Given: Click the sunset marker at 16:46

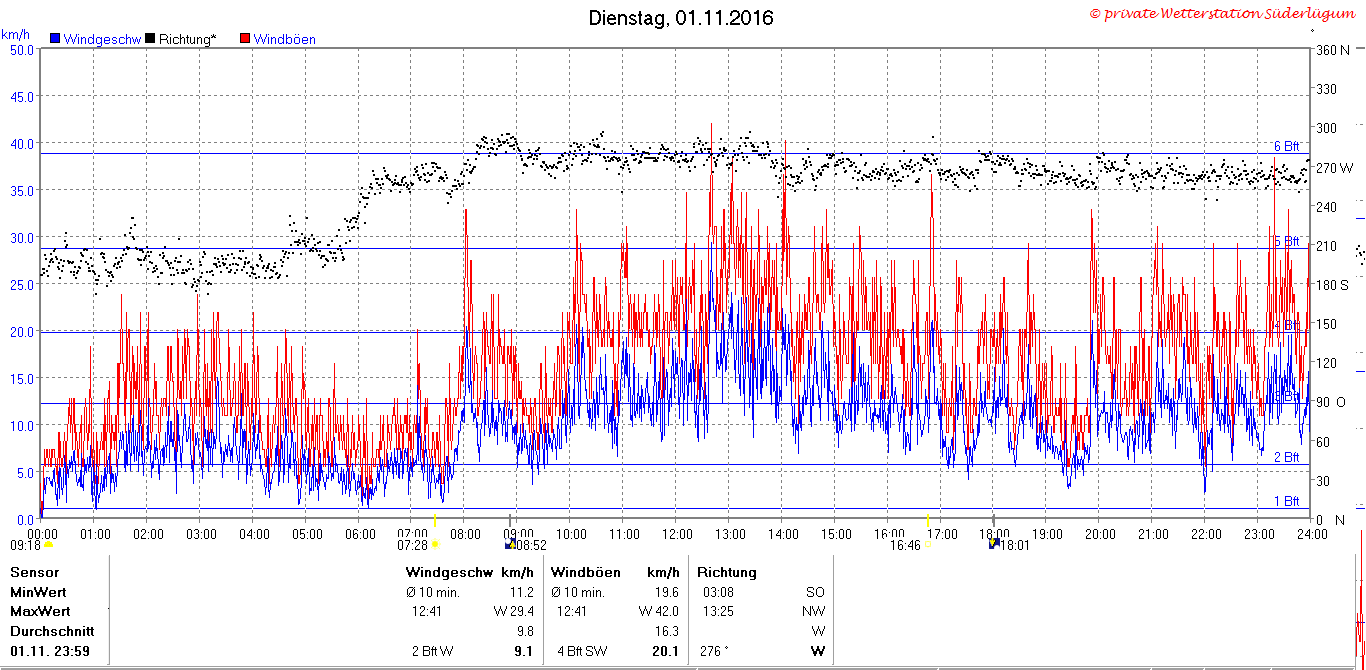Looking at the screenshot, I should tap(929, 545).
